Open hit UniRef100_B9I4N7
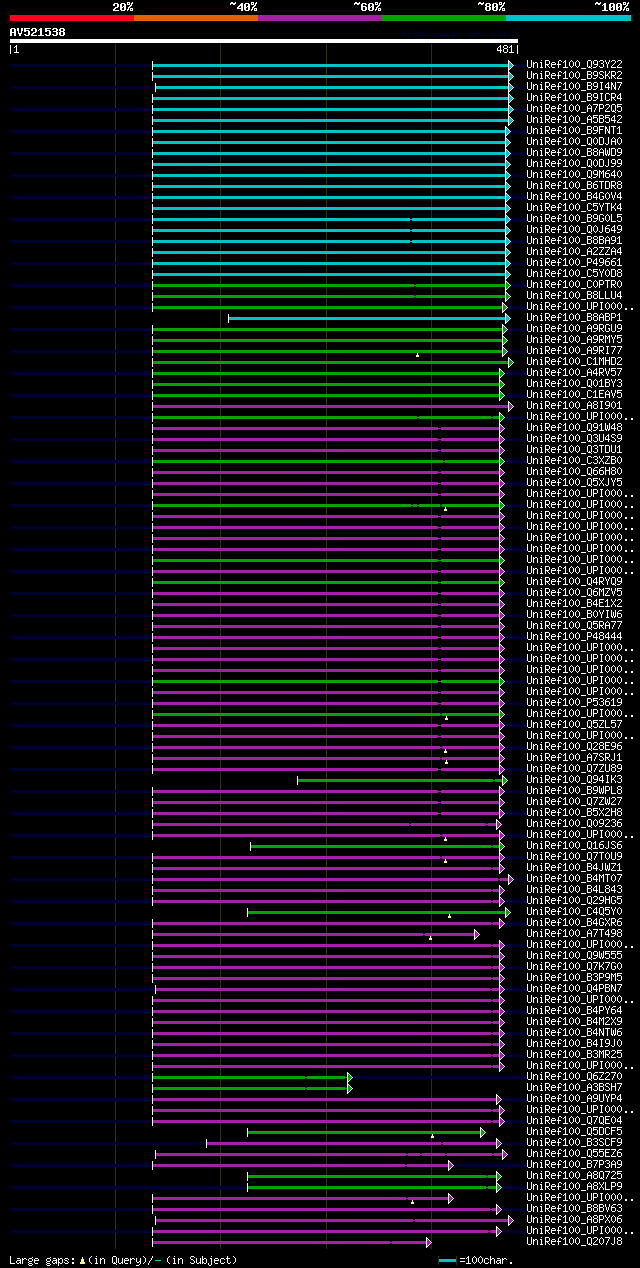 coord(574,86)
